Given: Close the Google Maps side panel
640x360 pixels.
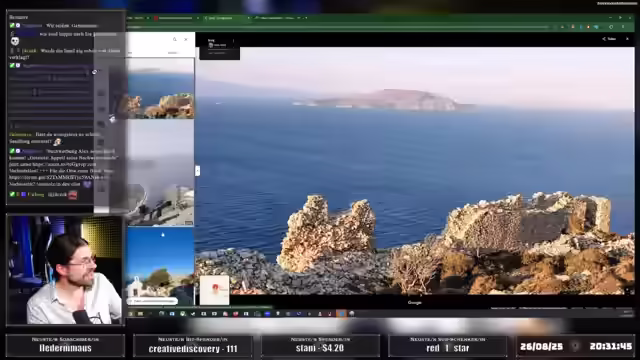Looking at the screenshot, I should [186, 39].
